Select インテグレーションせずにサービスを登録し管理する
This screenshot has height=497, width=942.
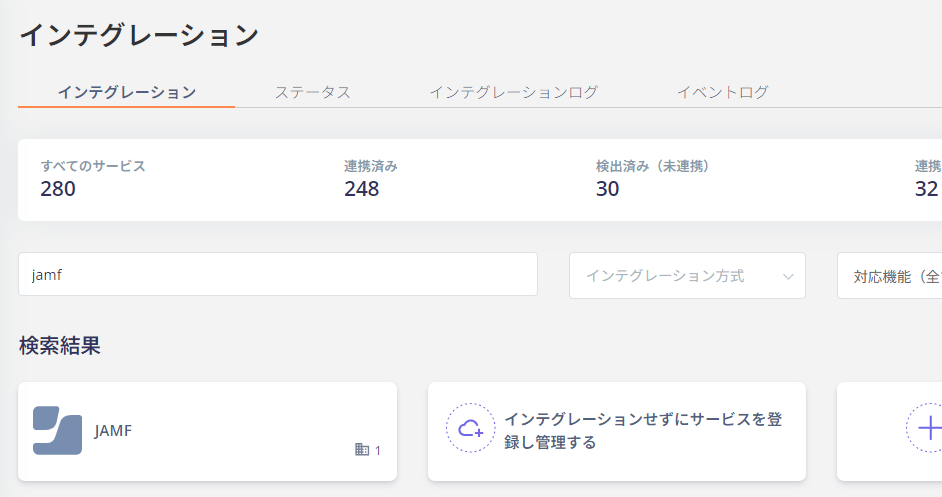point(616,431)
